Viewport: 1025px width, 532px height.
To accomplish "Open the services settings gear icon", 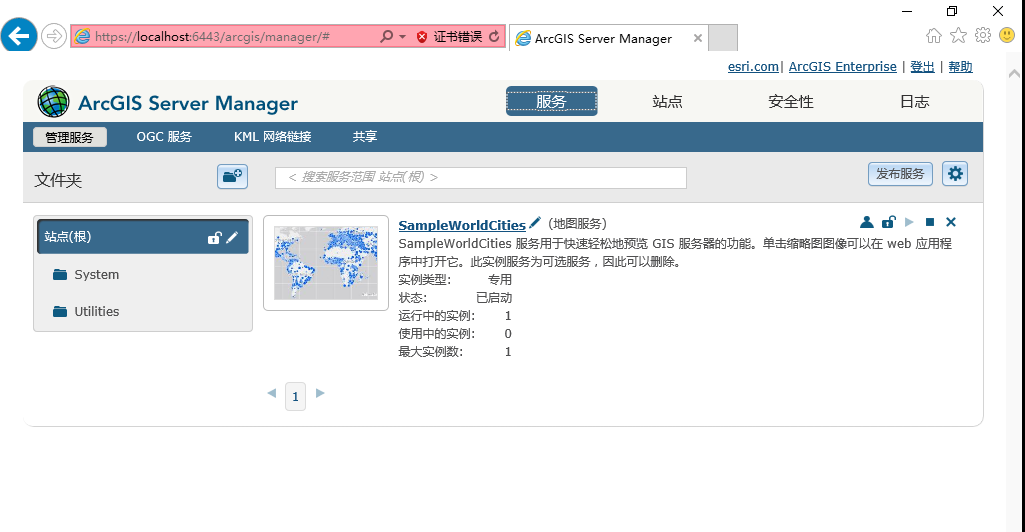I will click(x=955, y=174).
